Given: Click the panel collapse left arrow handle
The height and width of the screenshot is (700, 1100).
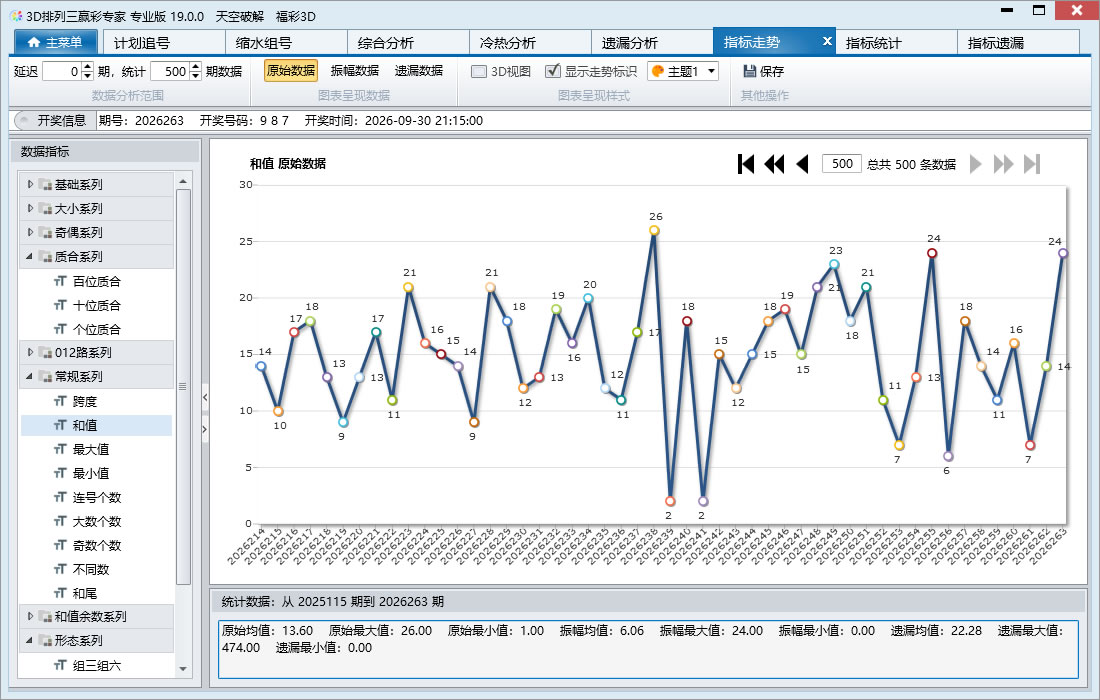Looking at the screenshot, I should 205,397.
